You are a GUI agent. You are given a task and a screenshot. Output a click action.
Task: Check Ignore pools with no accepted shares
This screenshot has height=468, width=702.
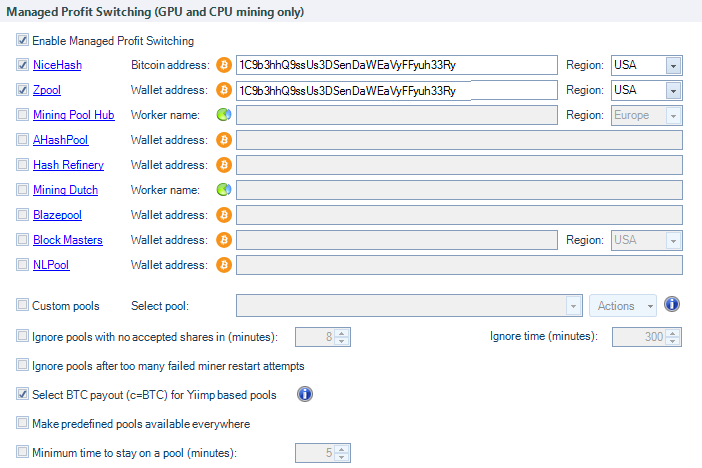pos(22,336)
